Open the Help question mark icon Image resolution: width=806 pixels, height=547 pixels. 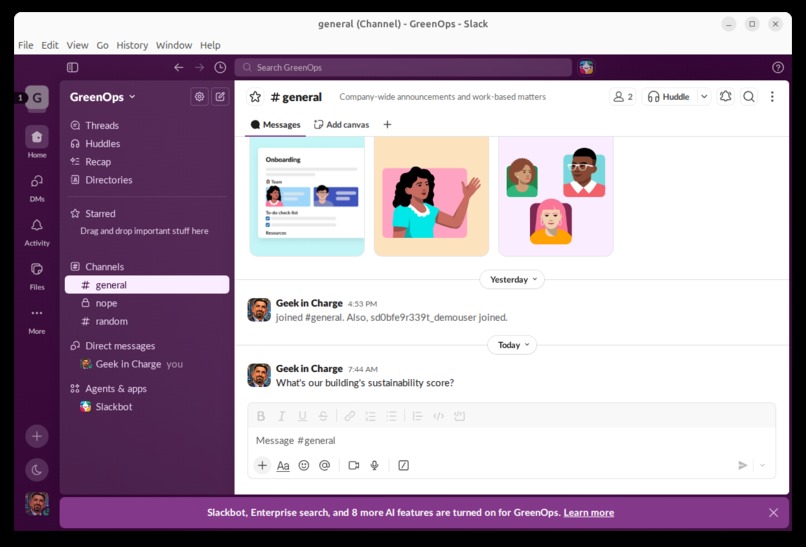pyautogui.click(x=778, y=67)
